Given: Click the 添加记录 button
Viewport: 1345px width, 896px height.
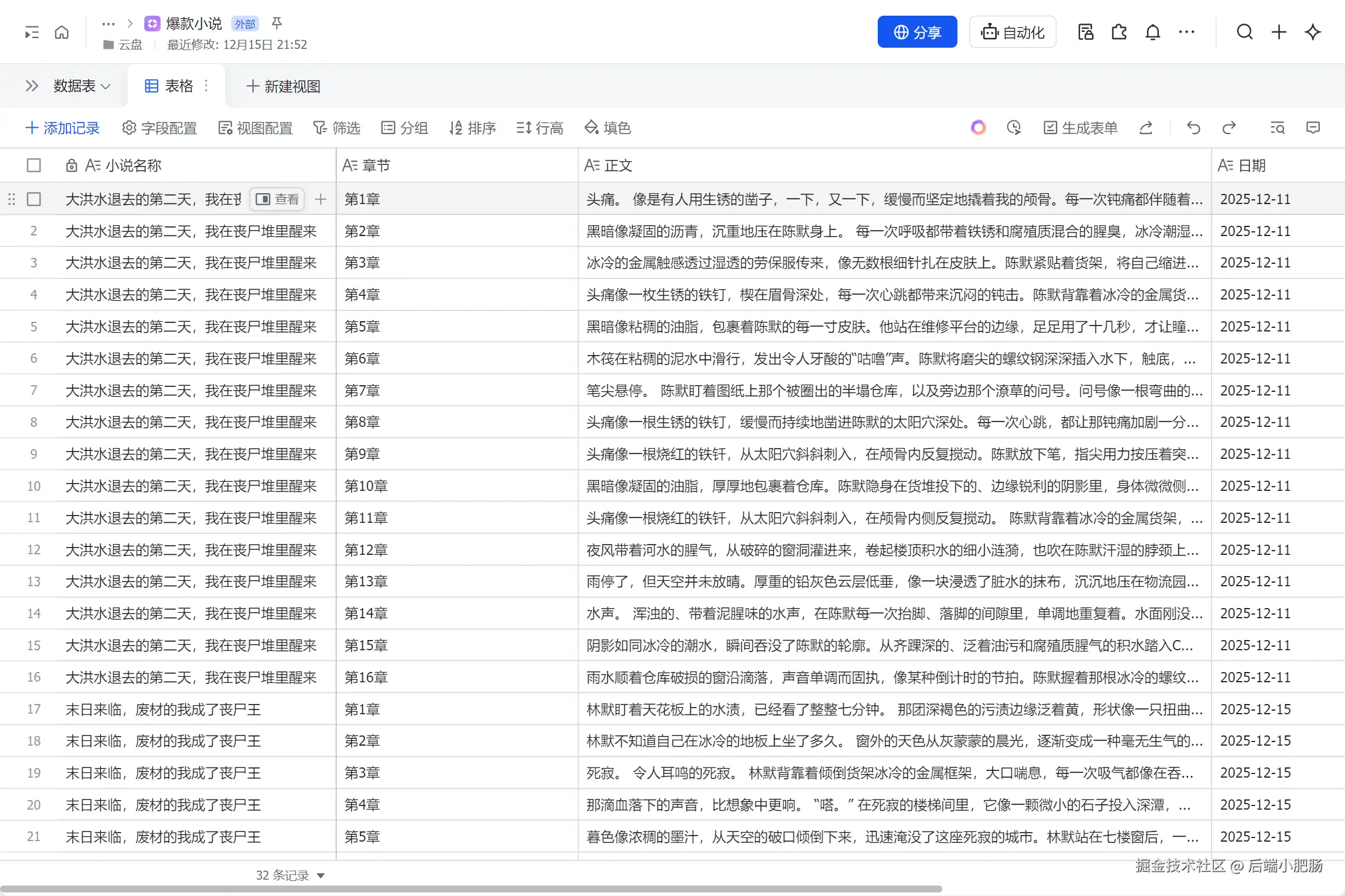Looking at the screenshot, I should click(62, 128).
